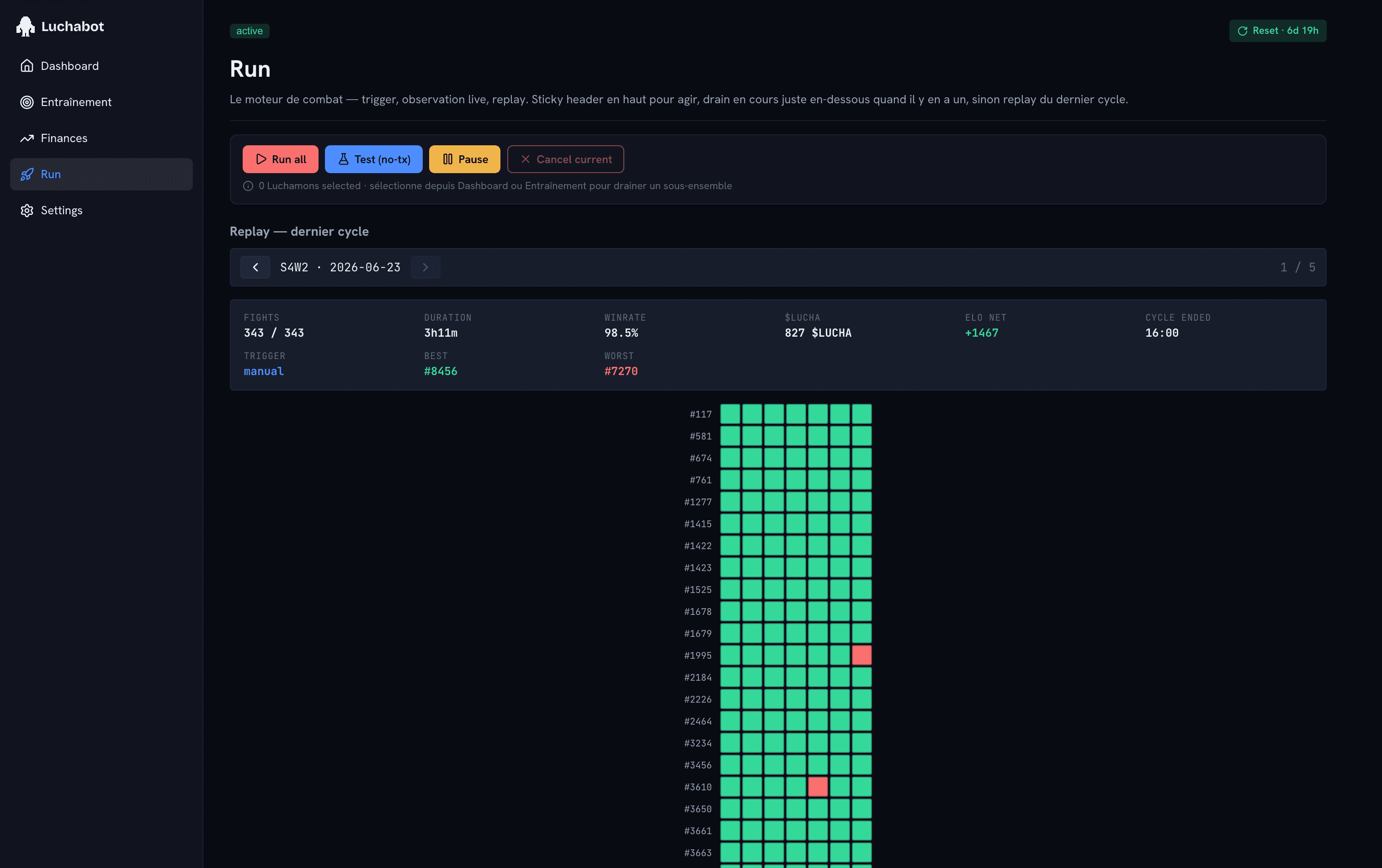Select row label #2226

click(698, 699)
